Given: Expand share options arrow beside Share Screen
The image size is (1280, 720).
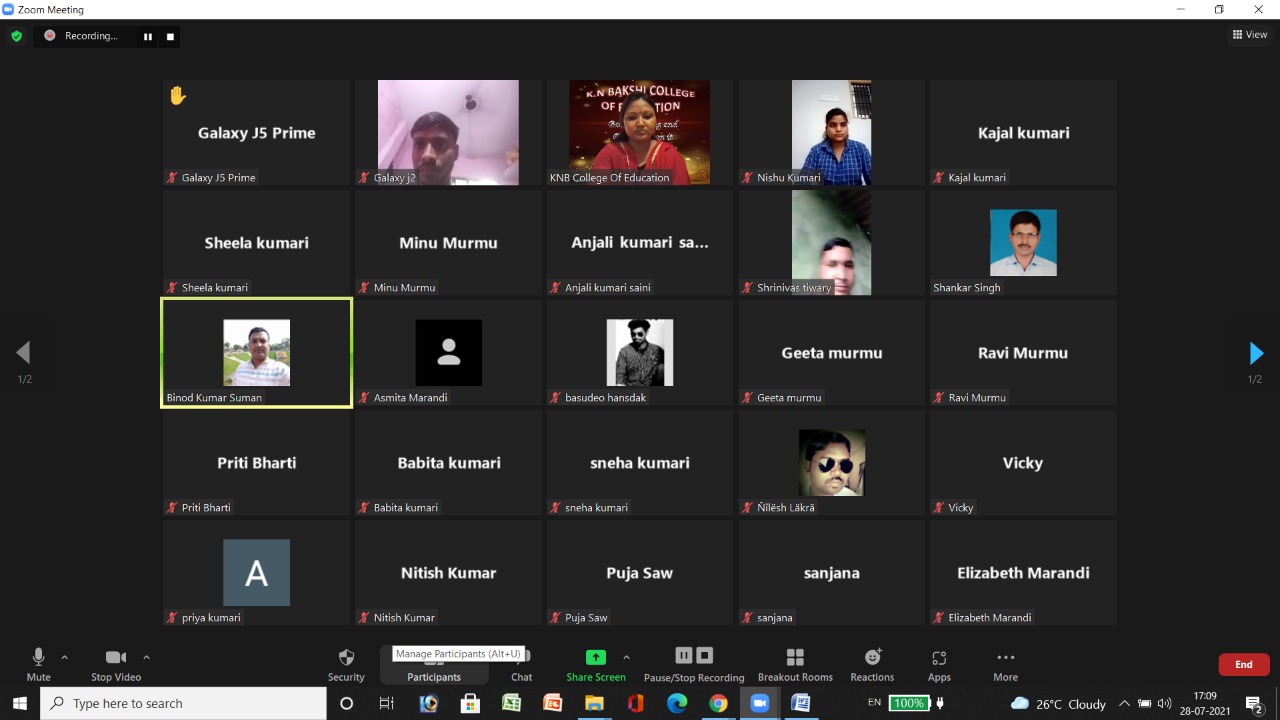Looking at the screenshot, I should (626, 657).
